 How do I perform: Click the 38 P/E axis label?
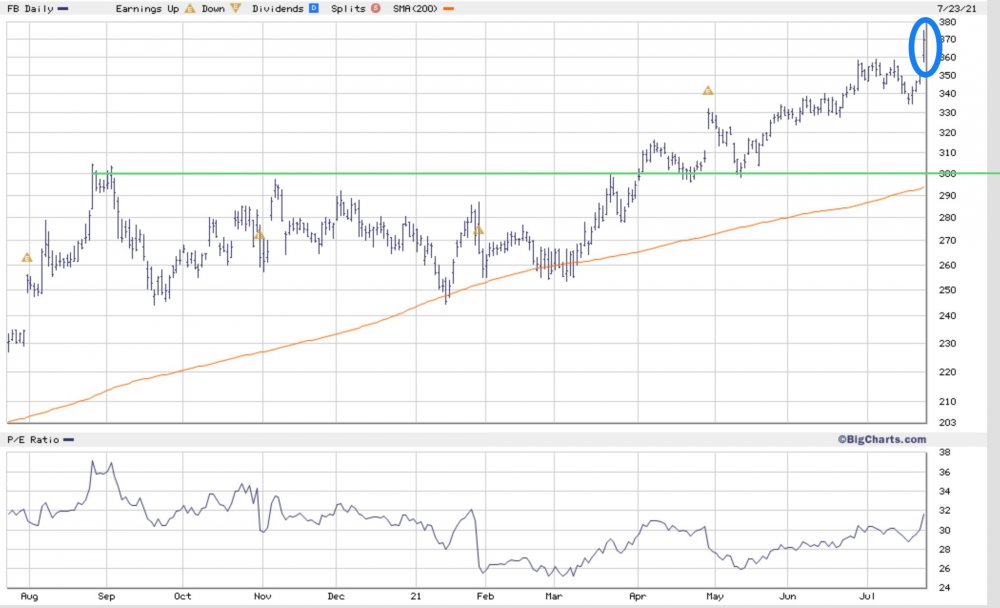pos(945,452)
